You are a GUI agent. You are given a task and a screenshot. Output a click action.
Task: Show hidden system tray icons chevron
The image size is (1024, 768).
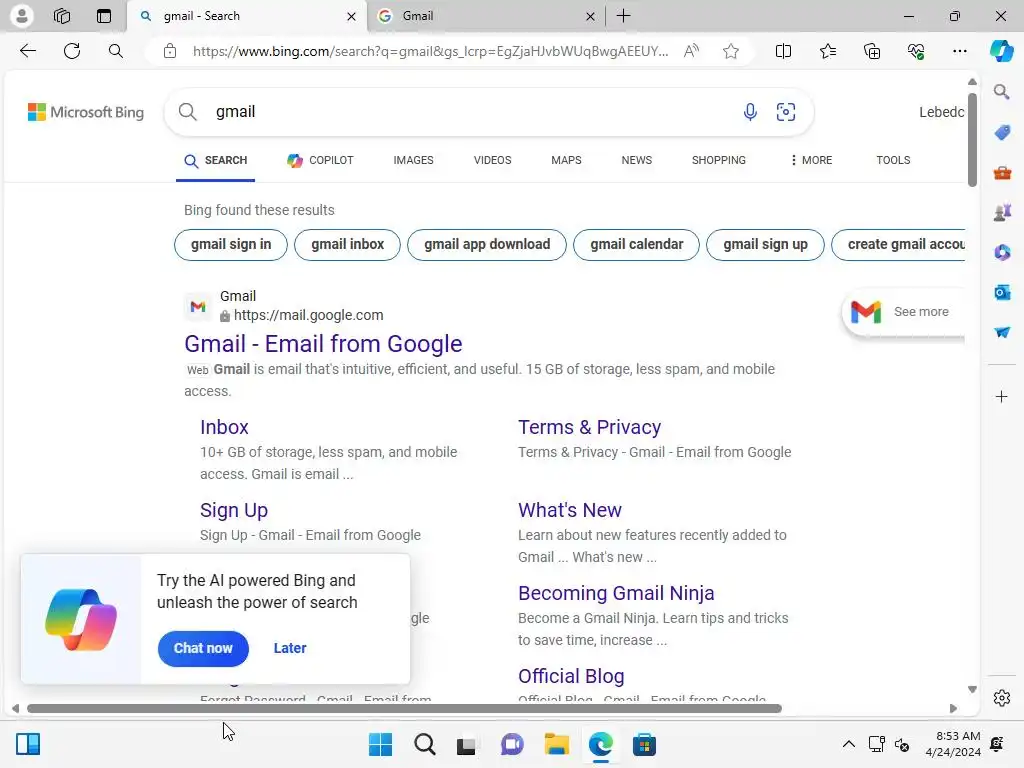tap(848, 744)
